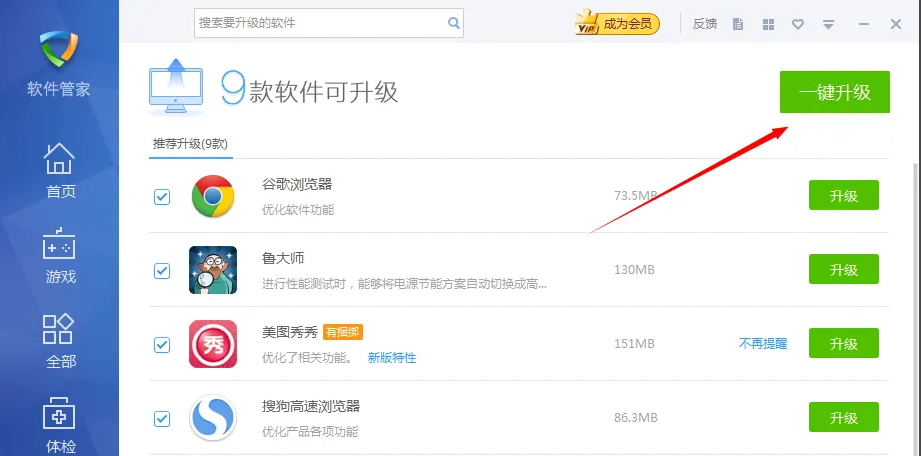Click the search magnifier icon
The height and width of the screenshot is (456, 921).
pyautogui.click(x=453, y=23)
